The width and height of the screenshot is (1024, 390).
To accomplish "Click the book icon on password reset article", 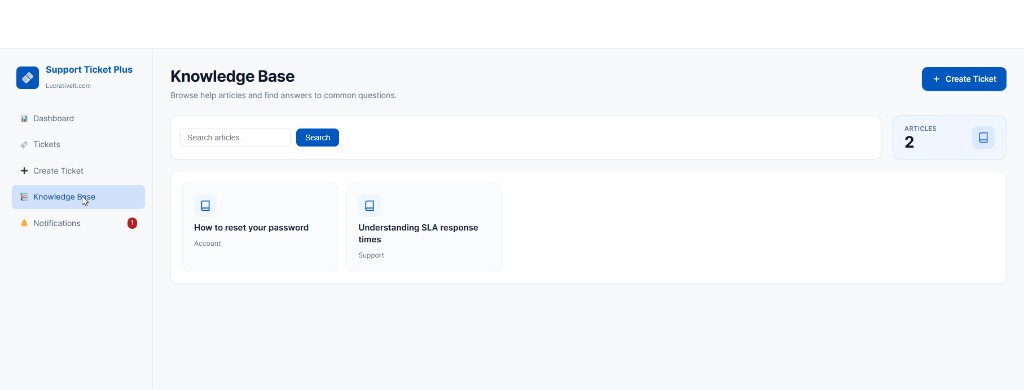I will pos(205,206).
